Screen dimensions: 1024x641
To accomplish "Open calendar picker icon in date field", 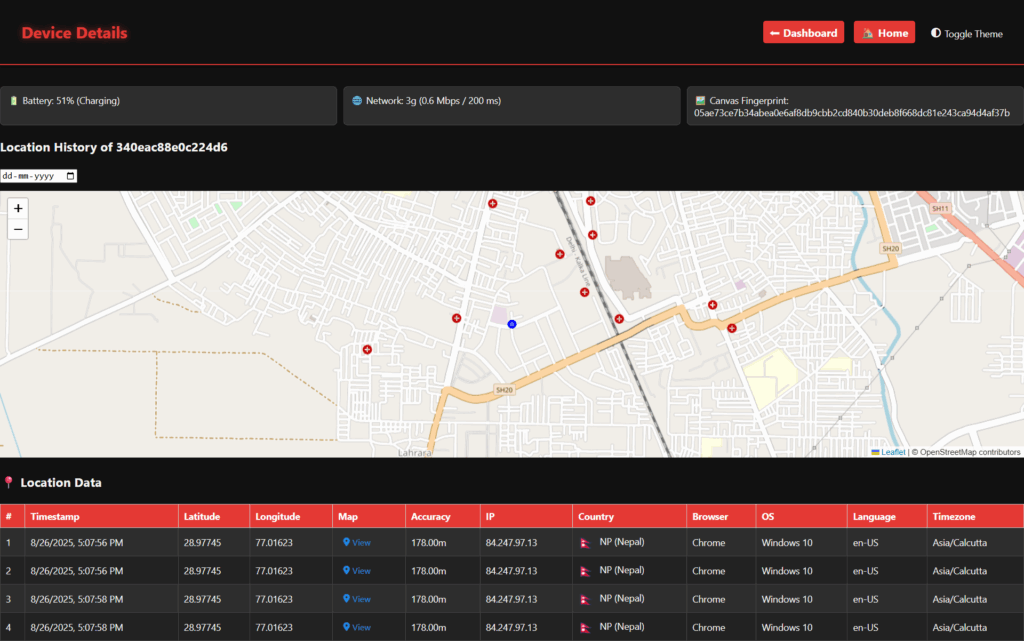I will click(x=70, y=176).
